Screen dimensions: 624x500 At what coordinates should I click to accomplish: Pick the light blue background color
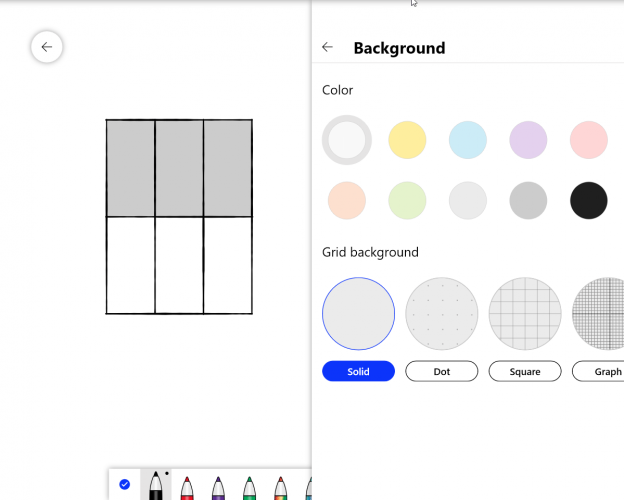click(x=468, y=140)
